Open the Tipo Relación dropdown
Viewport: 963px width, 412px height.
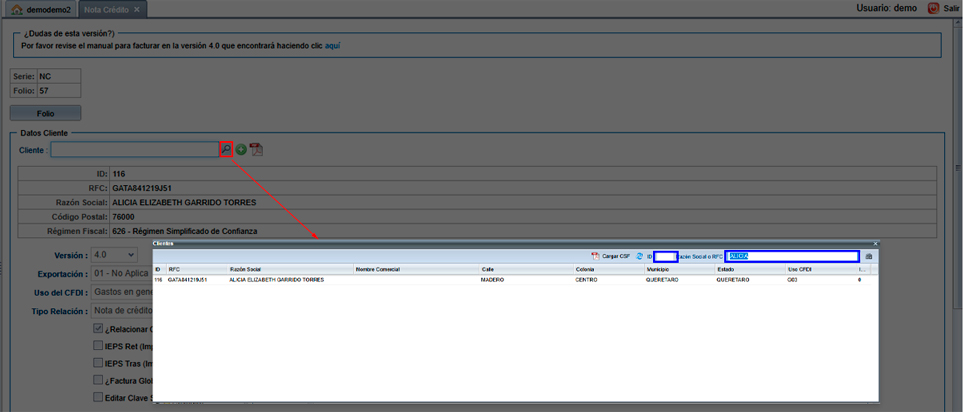pos(120,311)
